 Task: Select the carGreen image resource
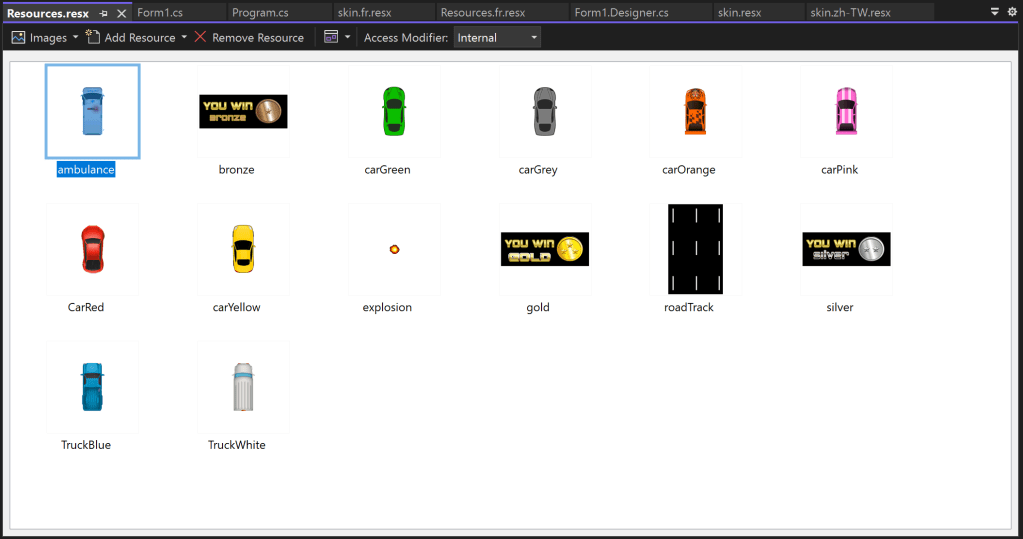393,111
